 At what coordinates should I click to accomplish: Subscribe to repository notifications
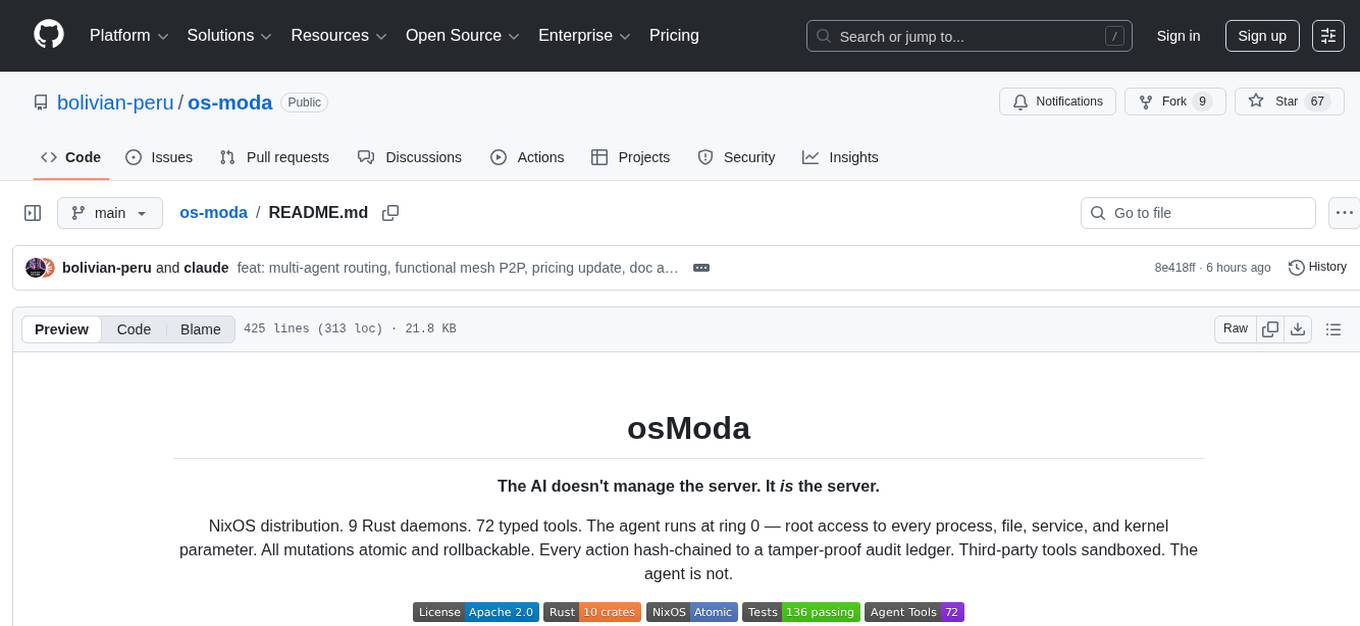pos(1057,101)
